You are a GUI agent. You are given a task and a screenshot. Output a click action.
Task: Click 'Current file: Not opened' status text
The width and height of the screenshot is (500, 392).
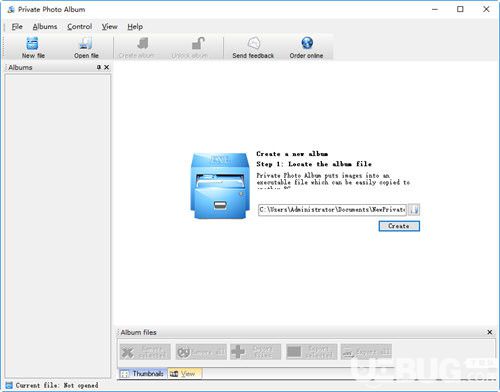point(57,385)
